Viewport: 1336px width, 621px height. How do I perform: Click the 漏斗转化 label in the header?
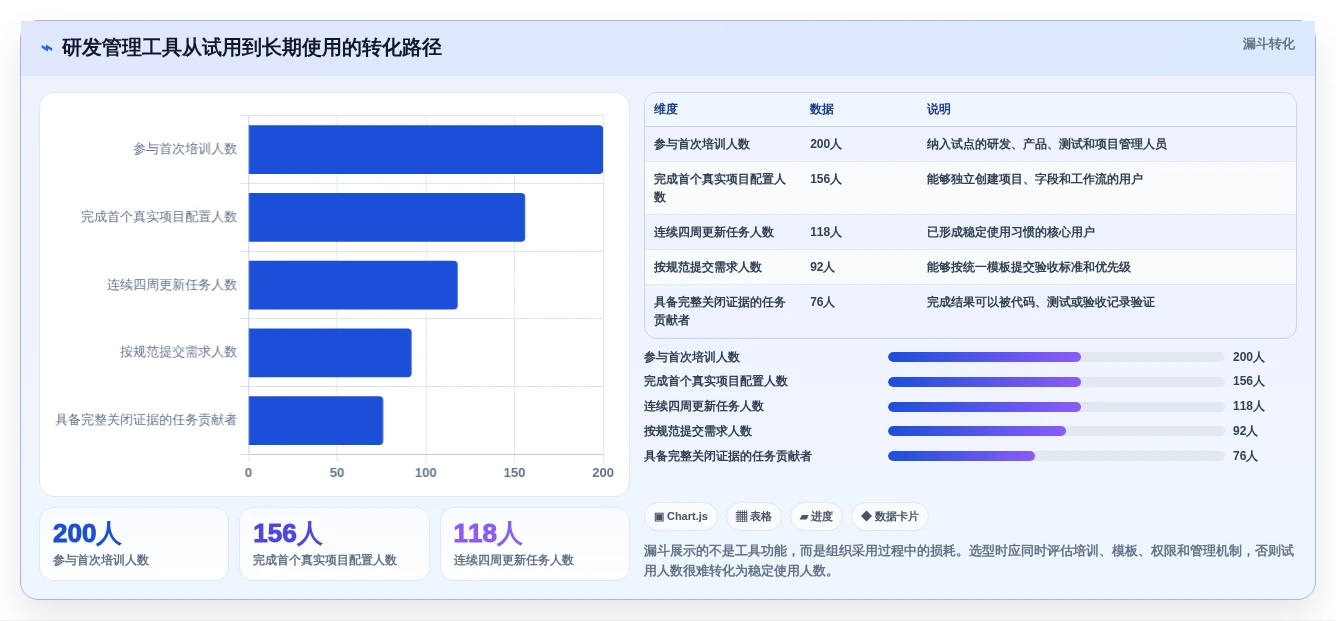(1268, 44)
